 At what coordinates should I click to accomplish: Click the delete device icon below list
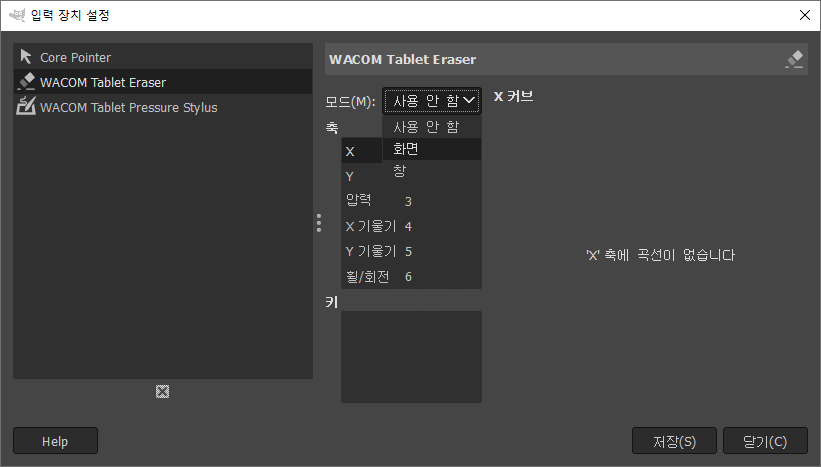(x=162, y=392)
